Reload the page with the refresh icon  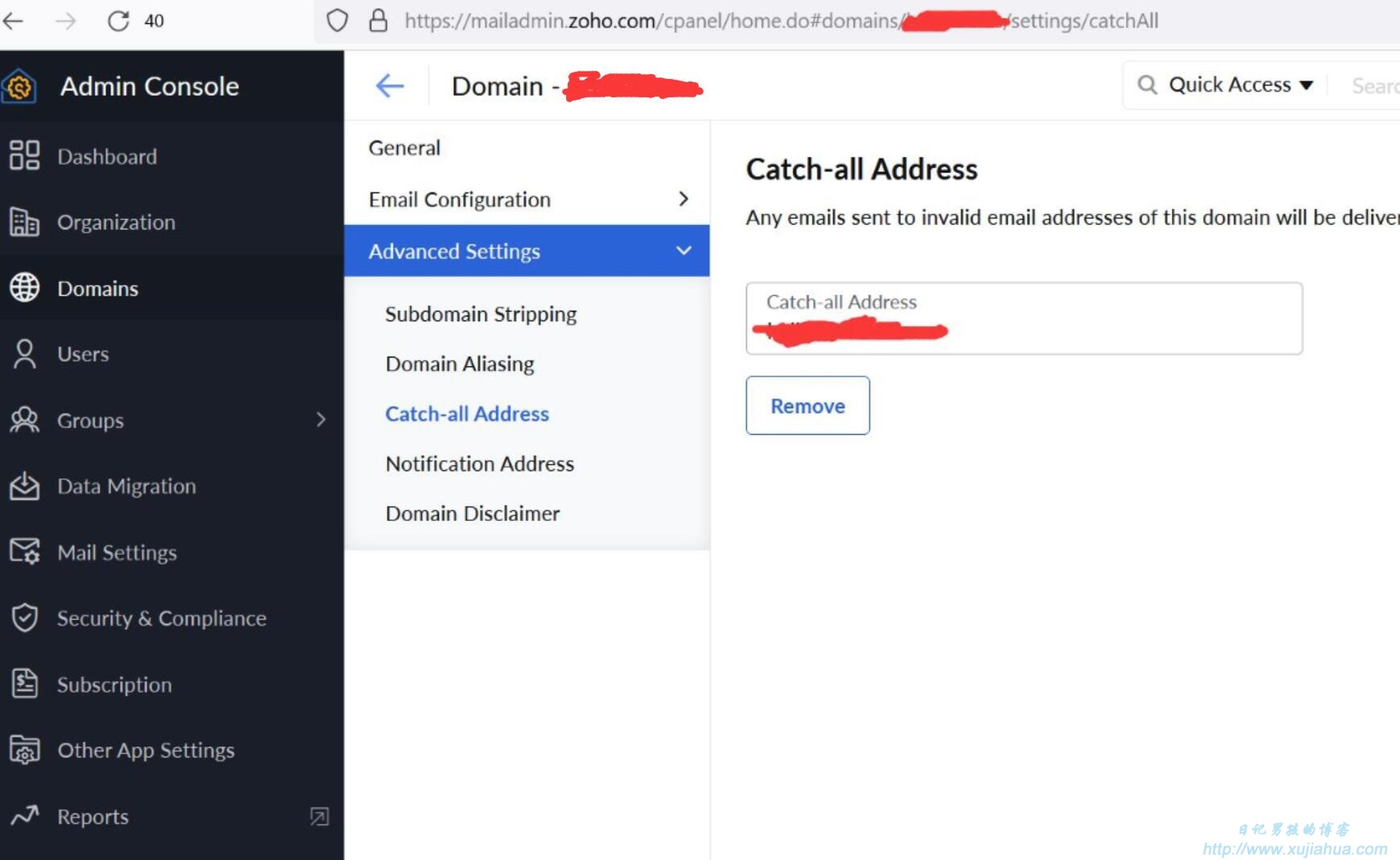click(118, 21)
